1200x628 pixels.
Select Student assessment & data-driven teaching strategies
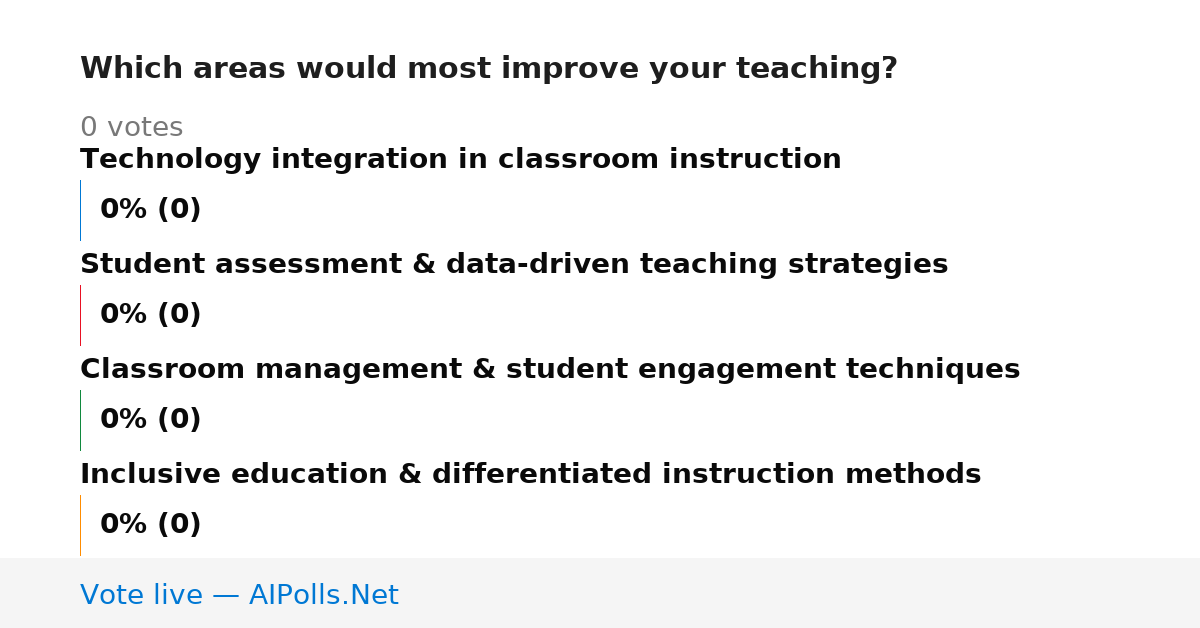tap(514, 265)
